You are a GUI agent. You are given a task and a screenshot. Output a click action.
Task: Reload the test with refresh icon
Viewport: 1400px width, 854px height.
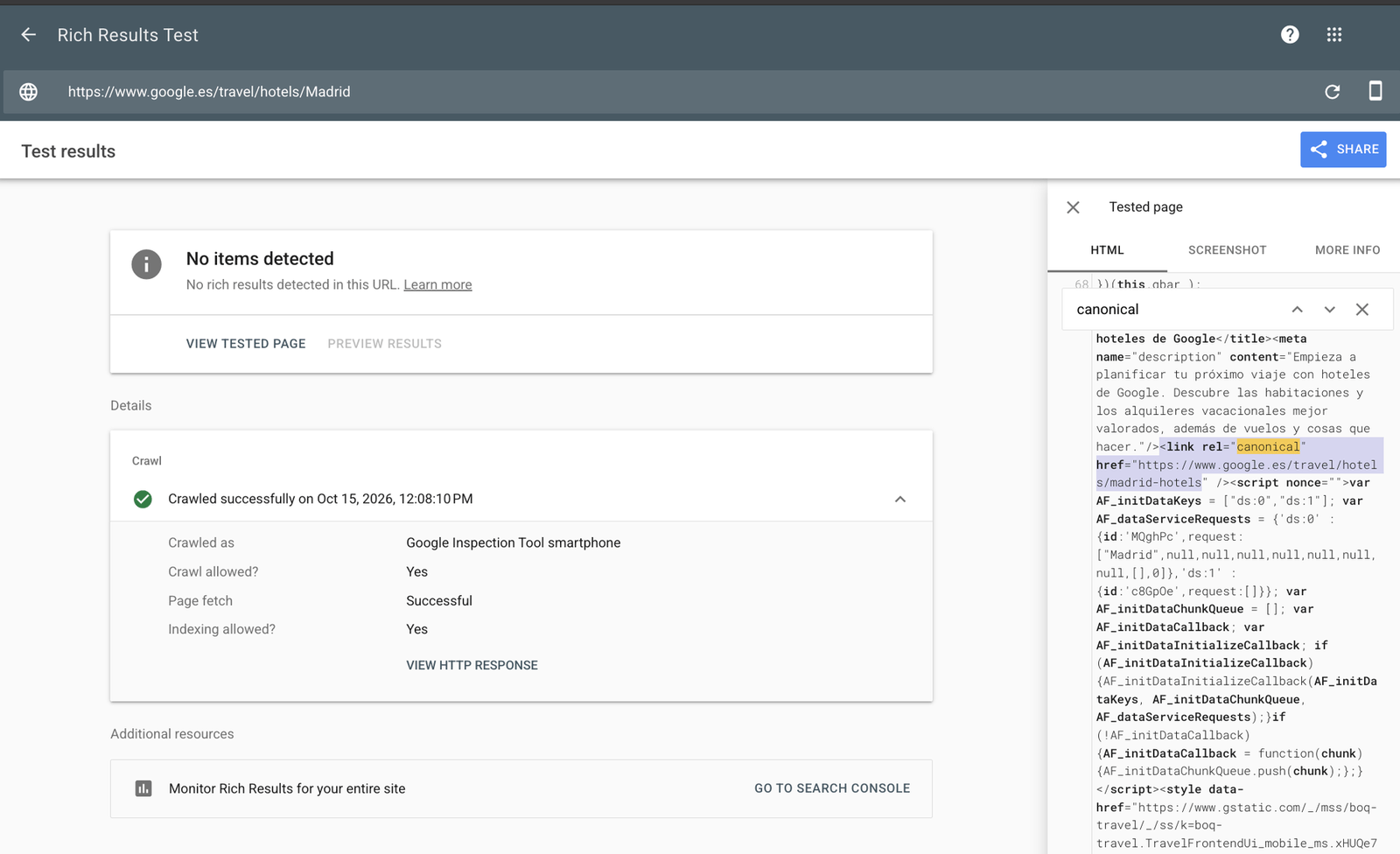[x=1332, y=92]
